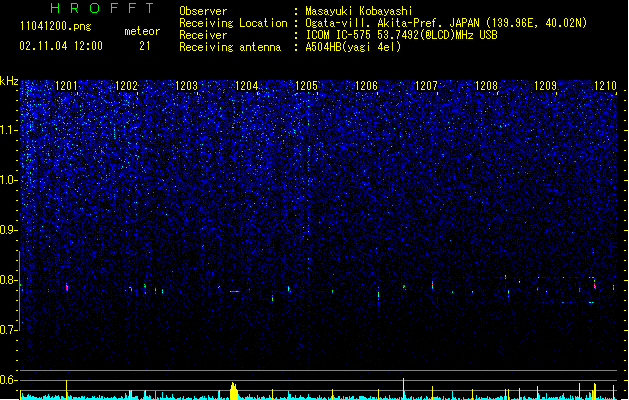Click the Observer name Masayuki Kobayashi

click(359, 11)
